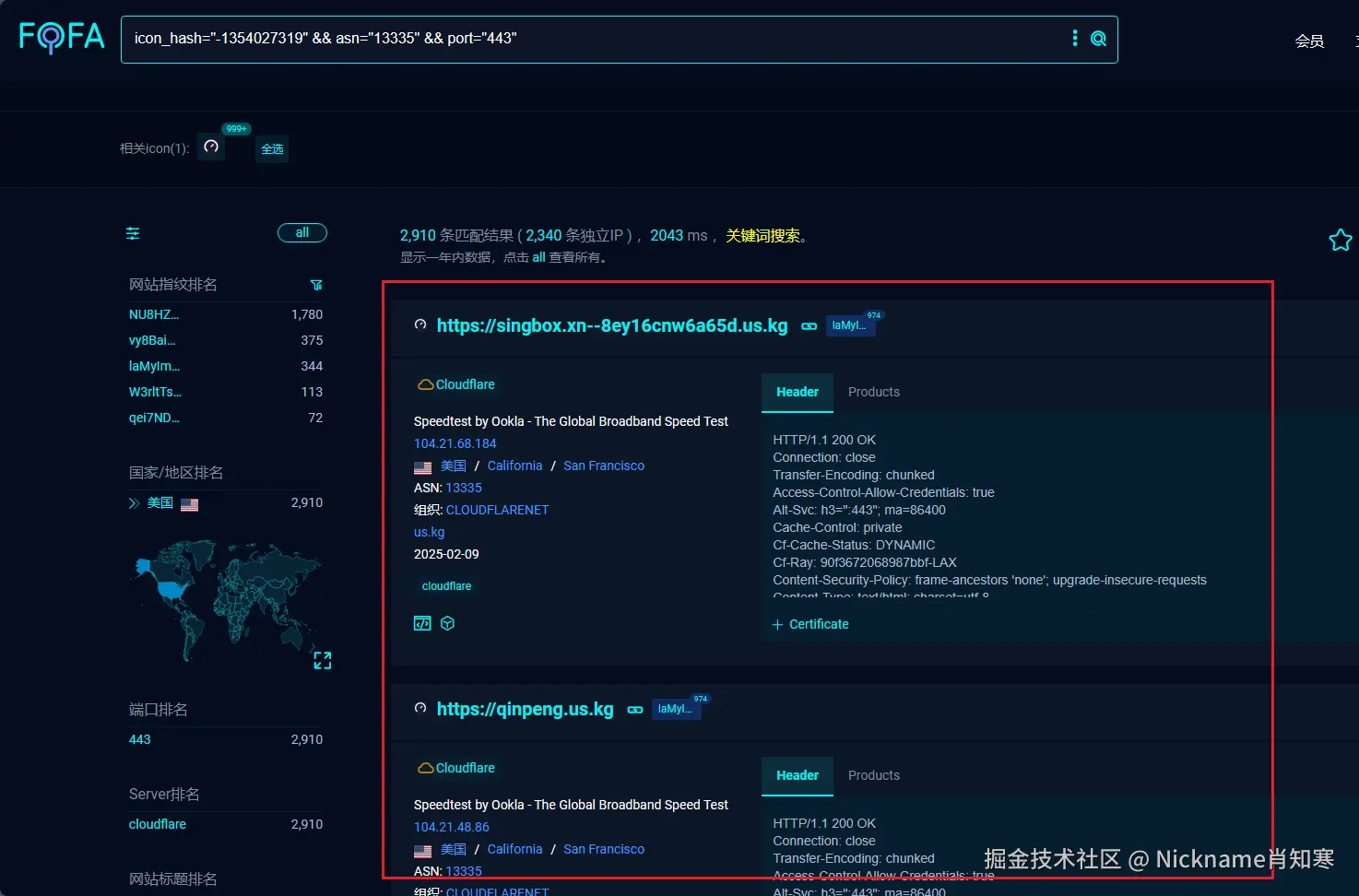1359x896 pixels.
Task: Select the NU8HZ... fingerprint entry
Action: coord(154,314)
